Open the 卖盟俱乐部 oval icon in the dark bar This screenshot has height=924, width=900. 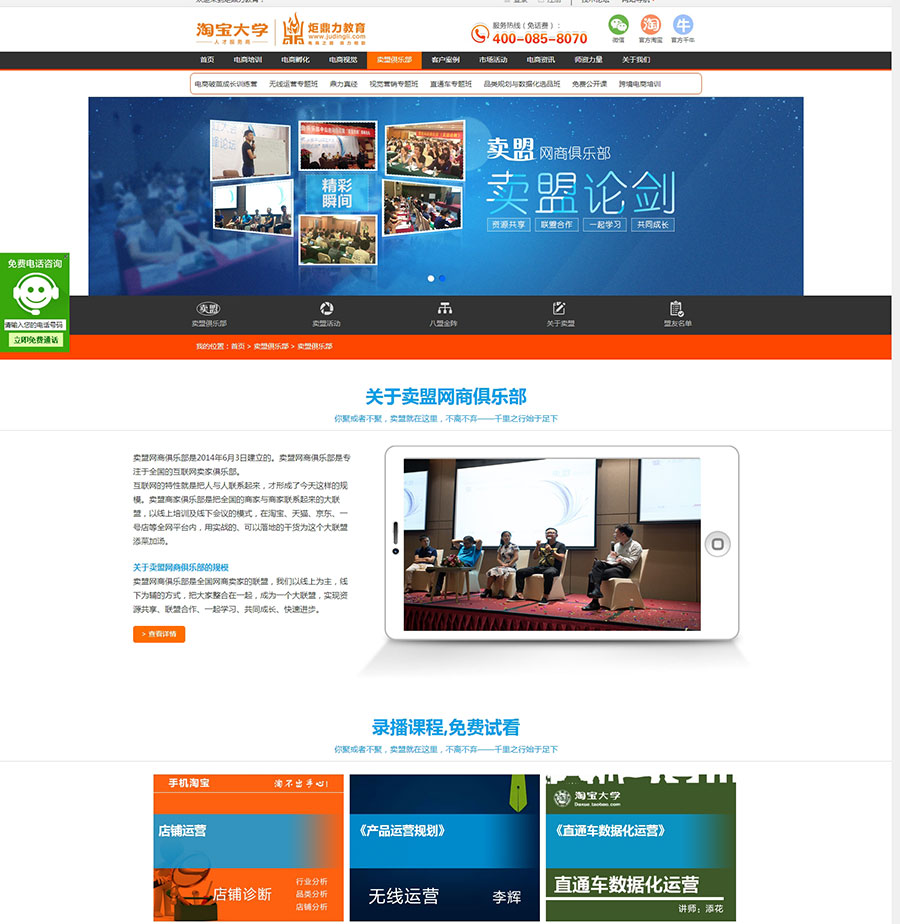[209, 308]
